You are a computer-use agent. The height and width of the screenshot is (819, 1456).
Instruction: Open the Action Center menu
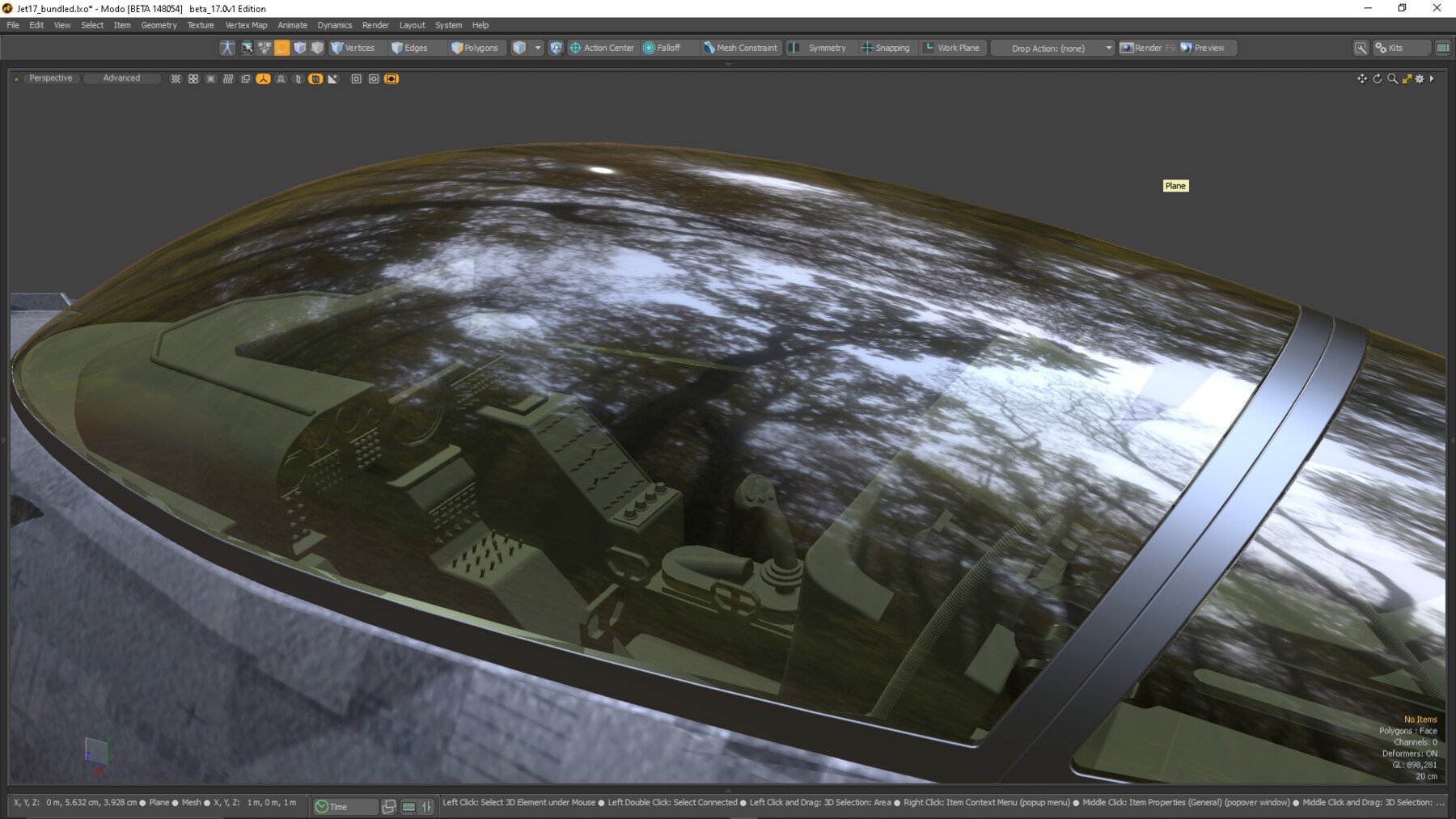coord(602,48)
